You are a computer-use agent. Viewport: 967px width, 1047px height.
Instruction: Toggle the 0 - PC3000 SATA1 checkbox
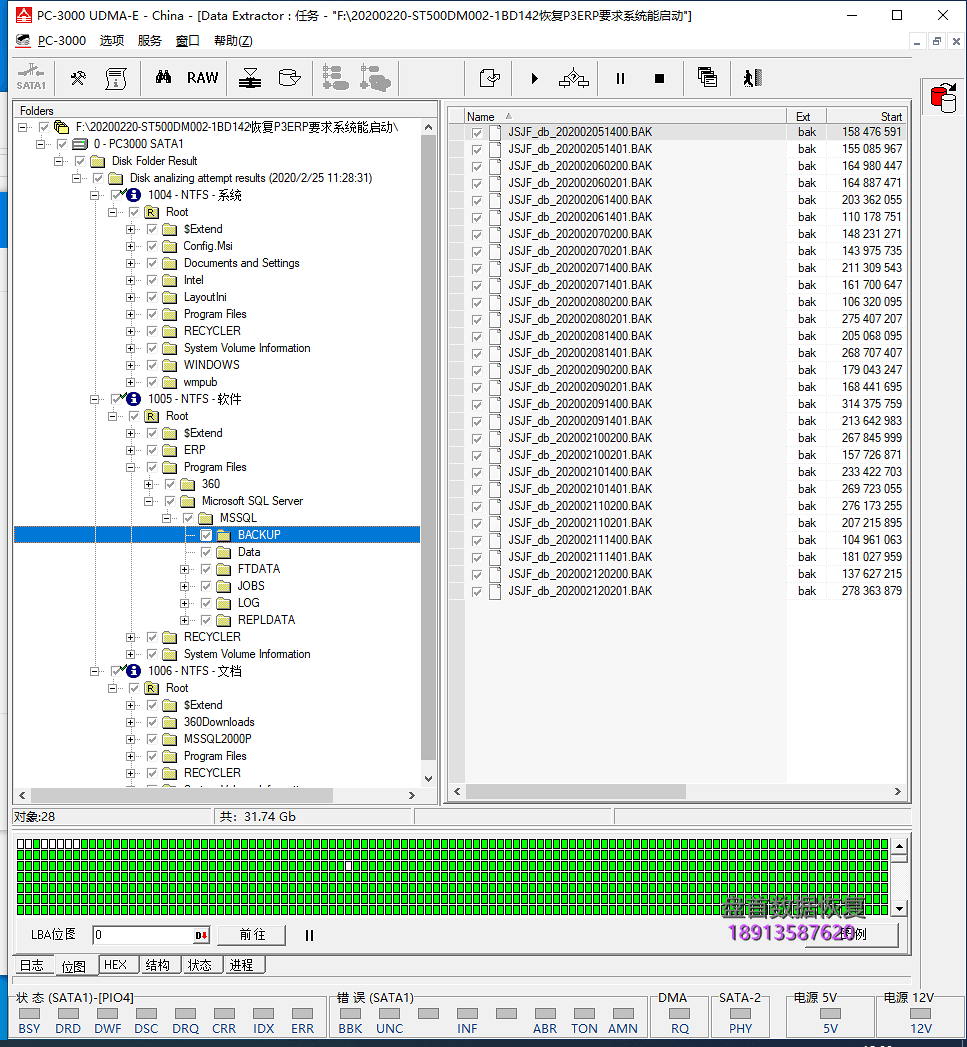(x=61, y=144)
